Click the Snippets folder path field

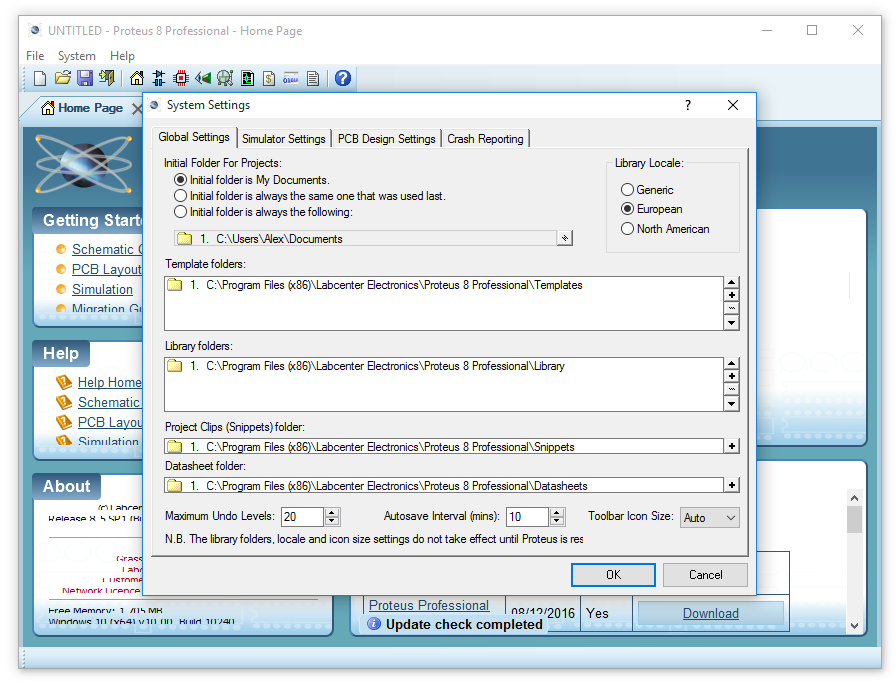pos(444,446)
